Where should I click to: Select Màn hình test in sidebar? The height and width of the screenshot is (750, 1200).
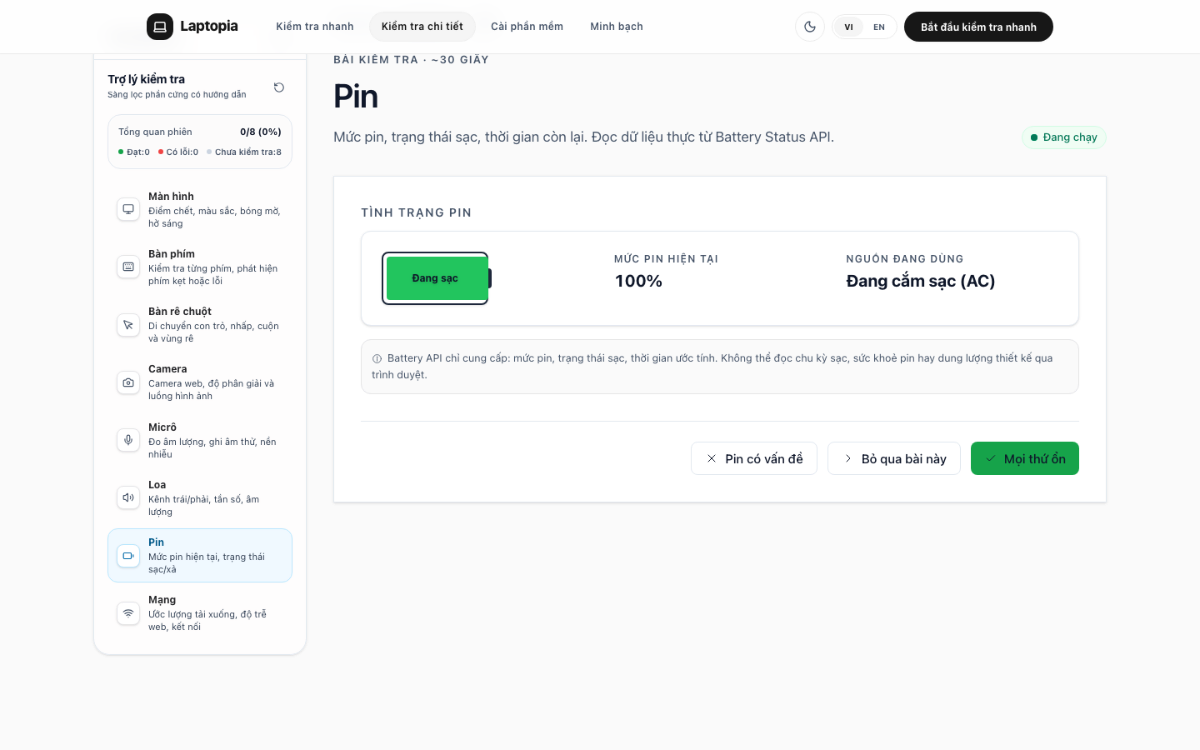(x=200, y=210)
